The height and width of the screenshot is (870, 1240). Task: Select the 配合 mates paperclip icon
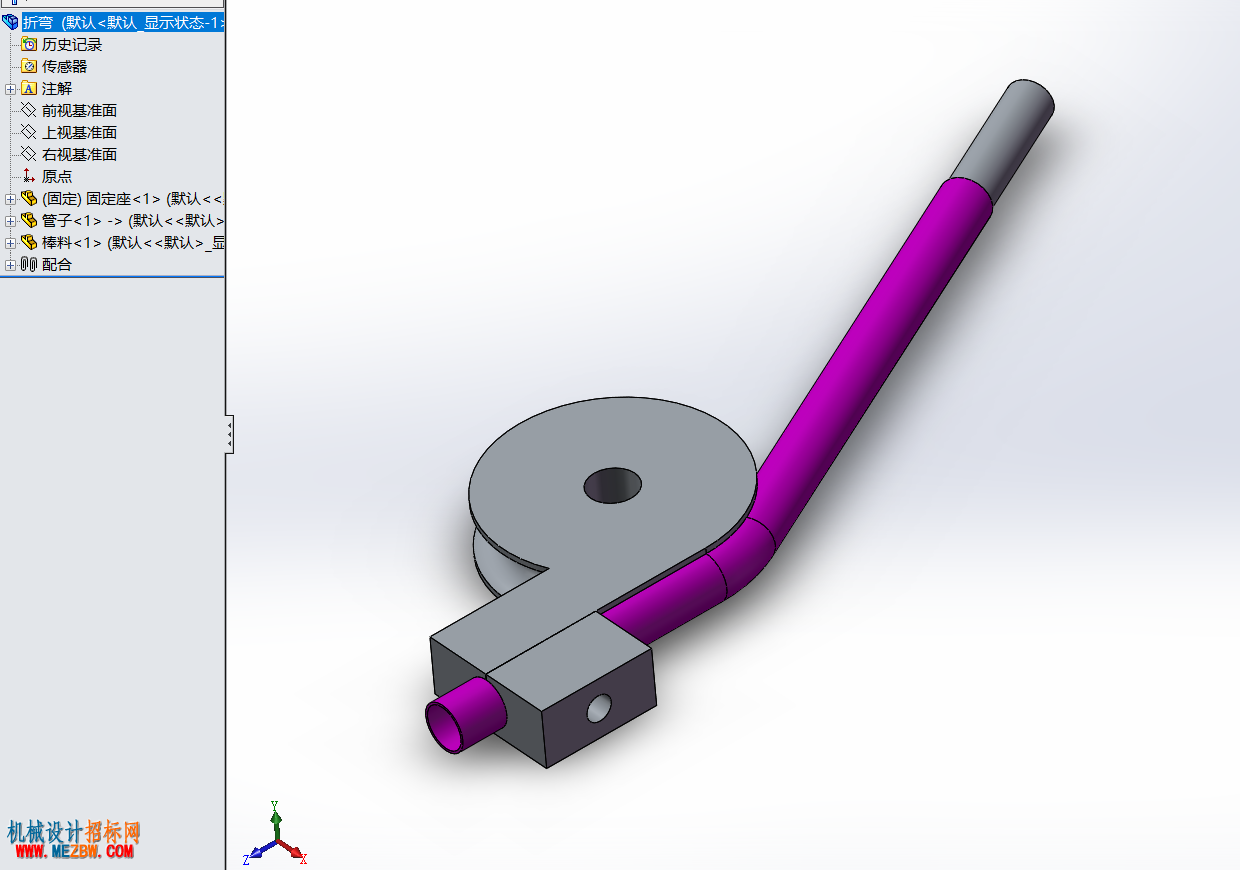click(x=29, y=264)
